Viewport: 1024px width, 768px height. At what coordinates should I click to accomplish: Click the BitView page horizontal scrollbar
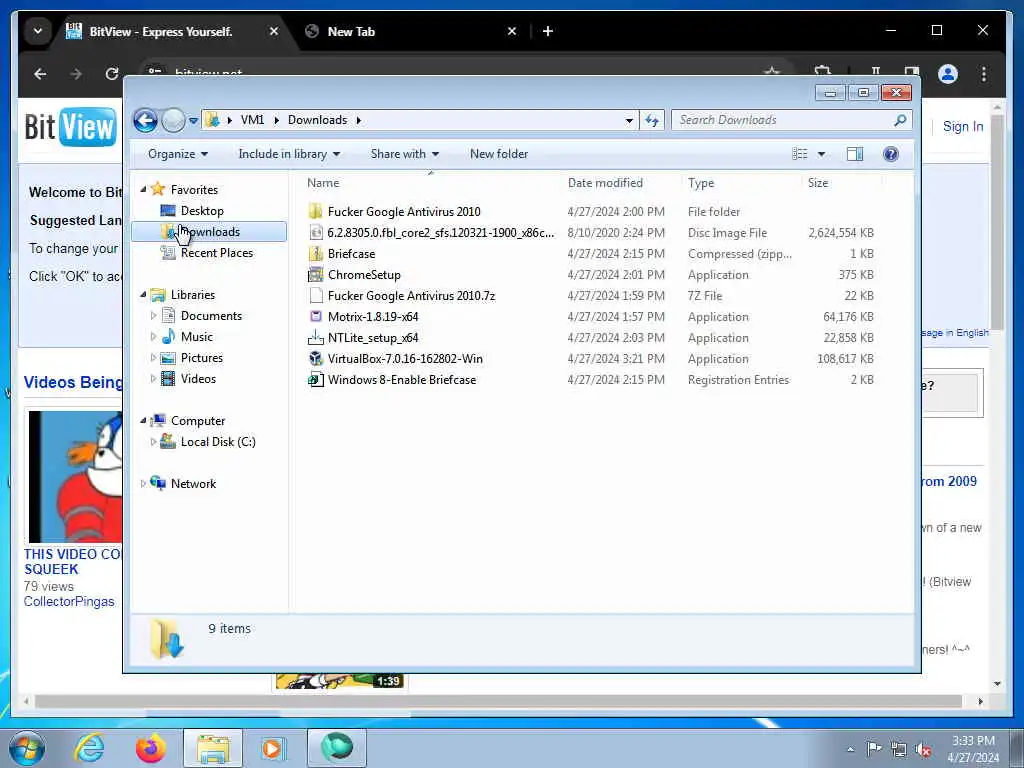click(498, 701)
